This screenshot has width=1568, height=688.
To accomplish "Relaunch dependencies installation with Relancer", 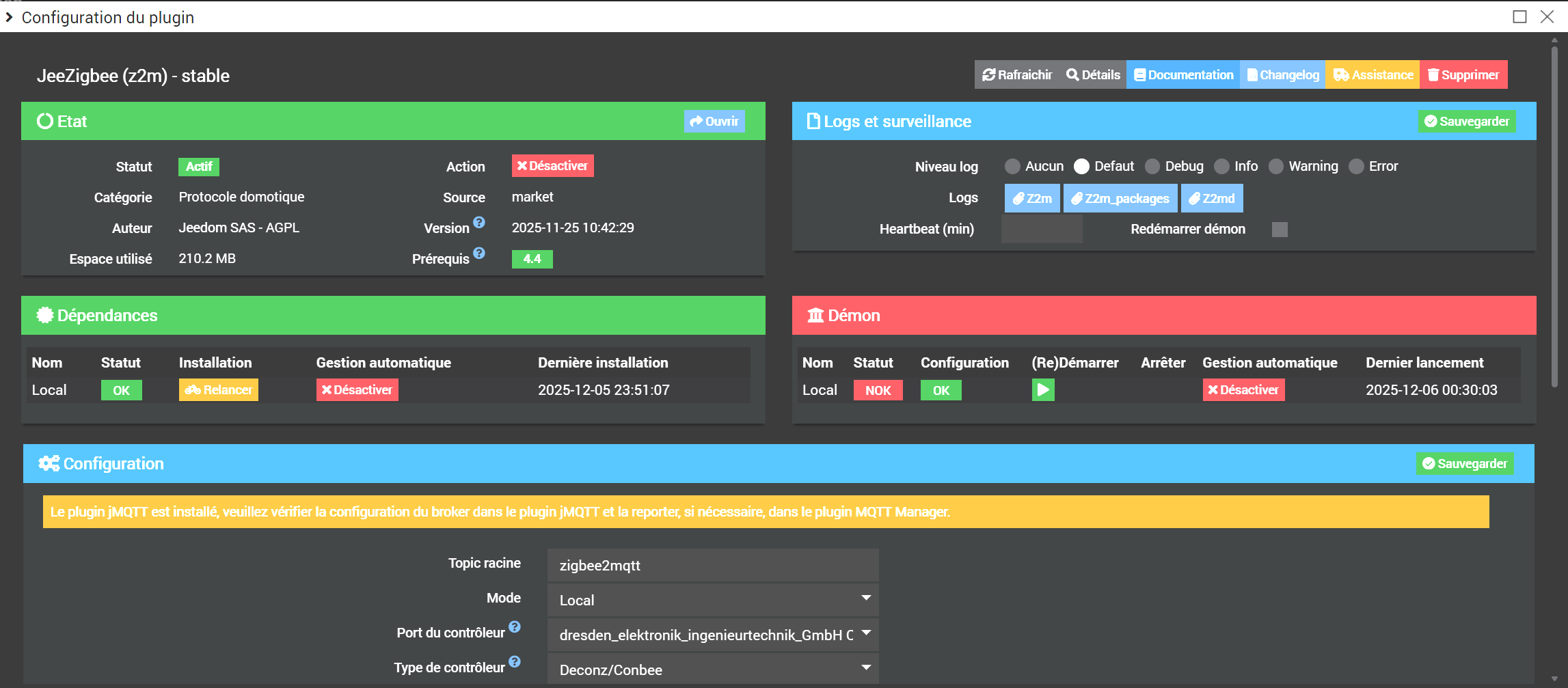I will click(219, 390).
